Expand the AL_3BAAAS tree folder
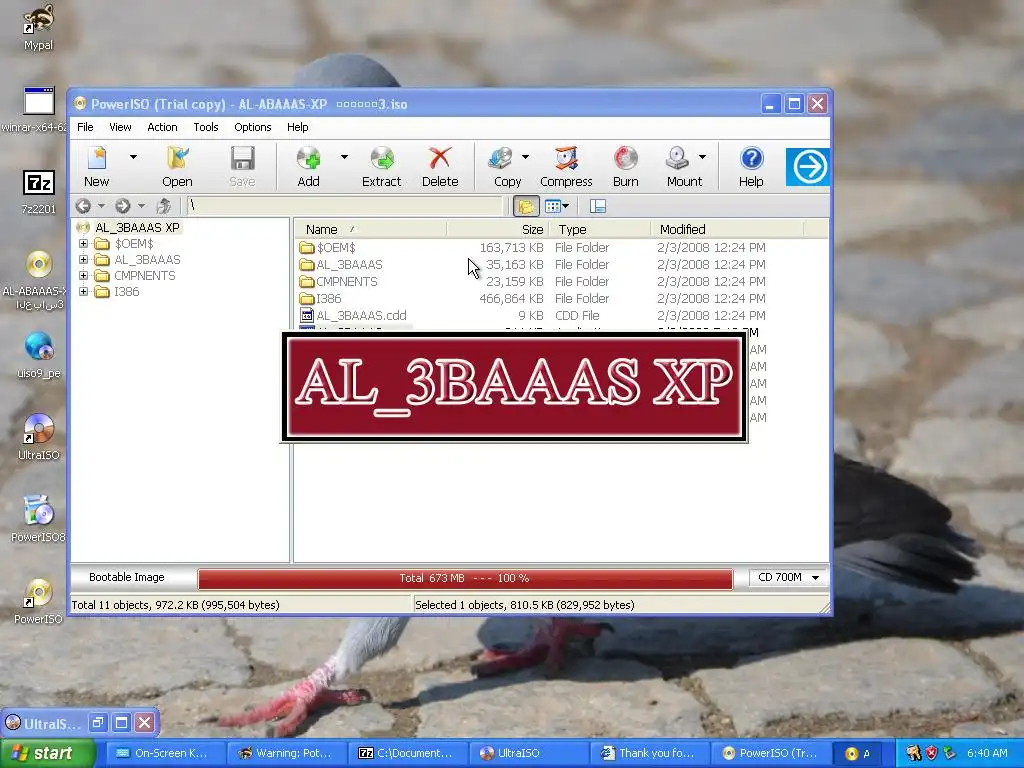1024x768 pixels. tap(84, 259)
